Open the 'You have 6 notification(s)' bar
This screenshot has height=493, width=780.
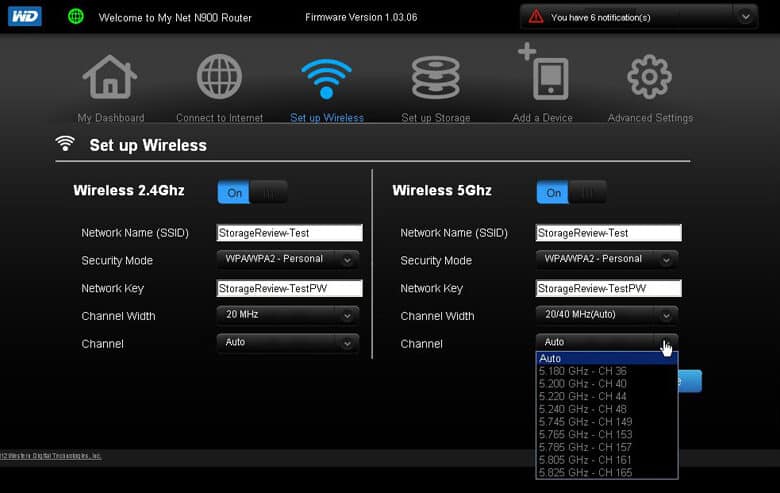(639, 17)
